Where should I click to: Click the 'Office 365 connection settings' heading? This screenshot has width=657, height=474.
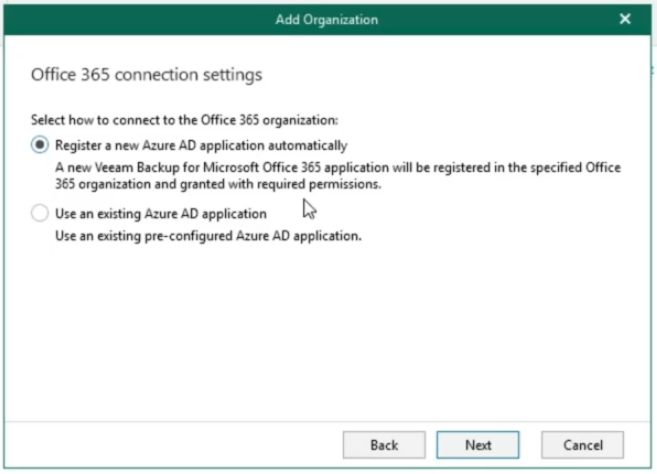click(x=147, y=75)
